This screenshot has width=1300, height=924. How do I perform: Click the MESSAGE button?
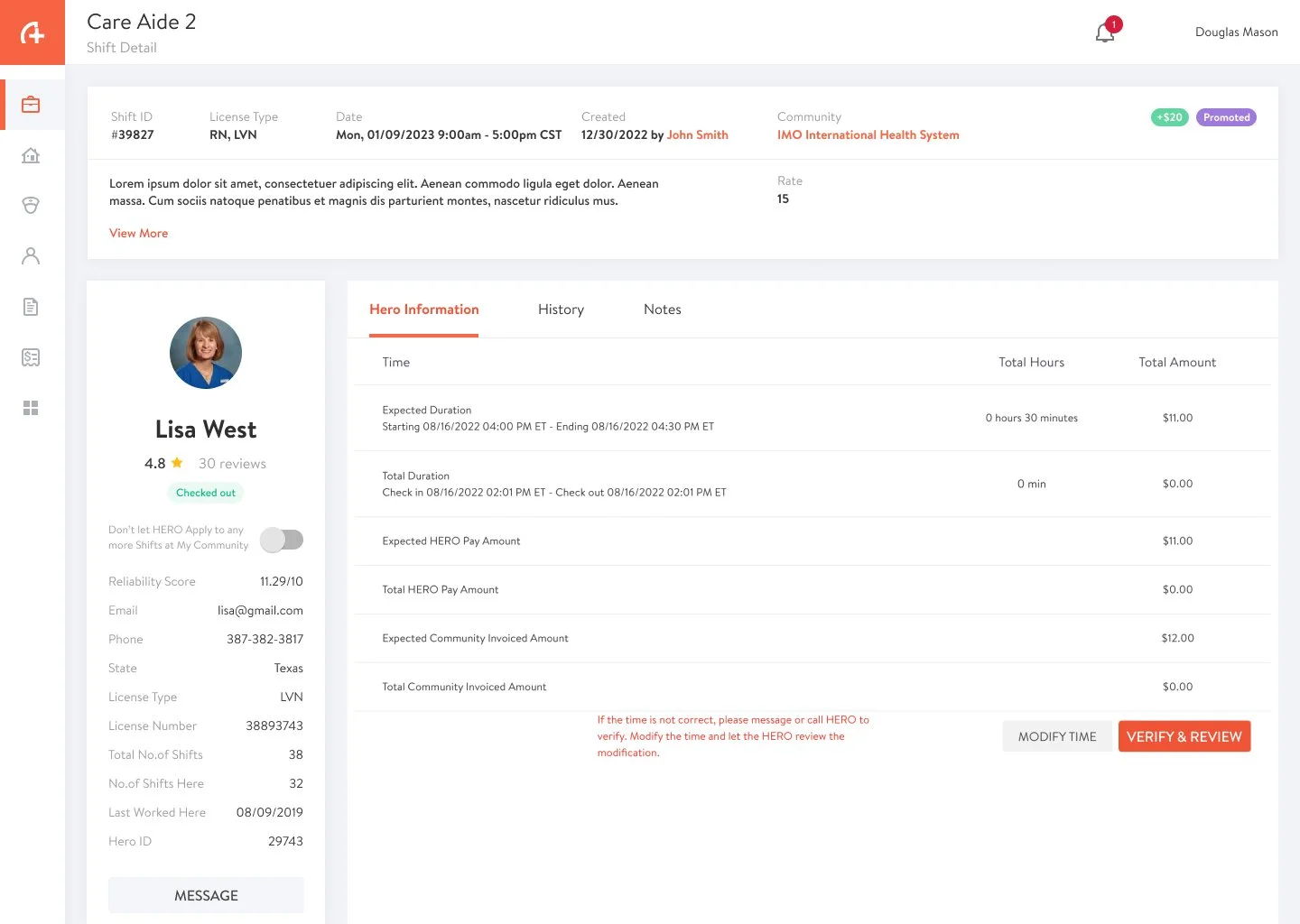[206, 895]
